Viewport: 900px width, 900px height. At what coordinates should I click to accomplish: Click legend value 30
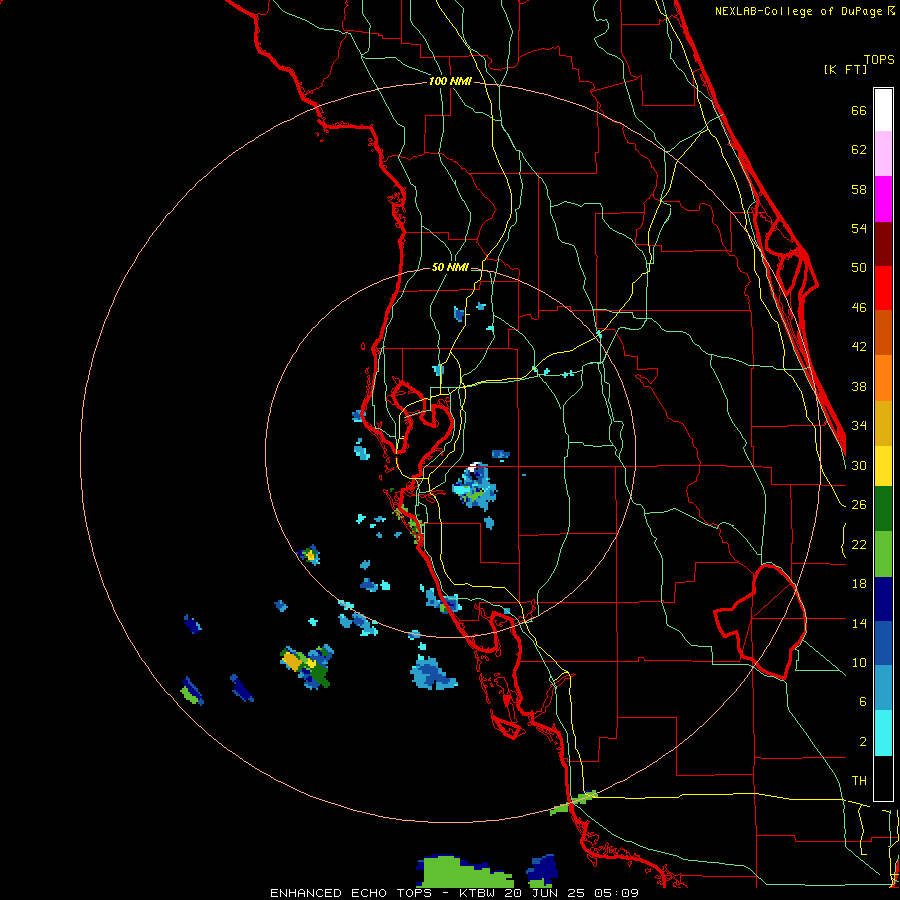(859, 465)
